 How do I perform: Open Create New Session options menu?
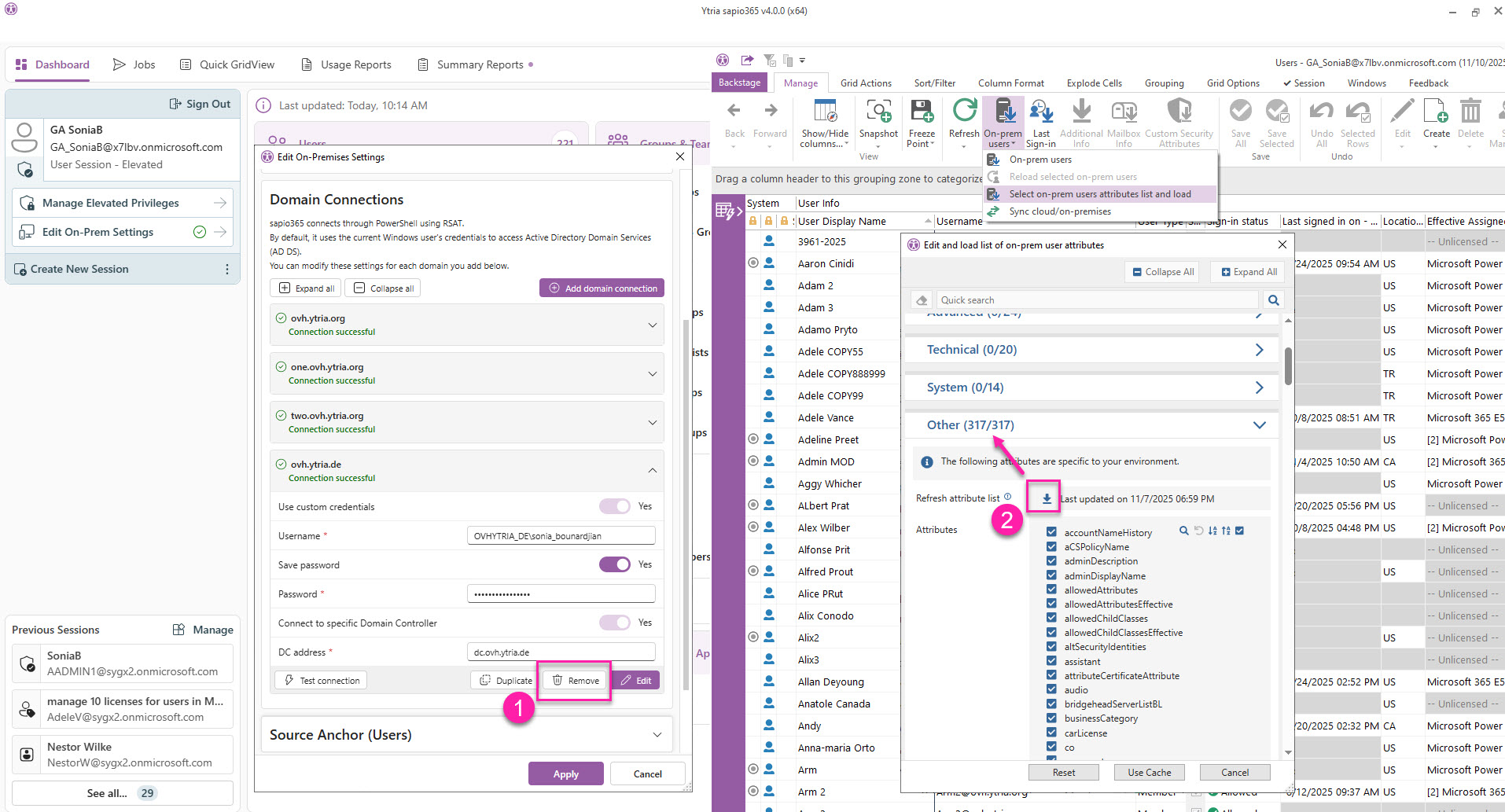coord(227,269)
